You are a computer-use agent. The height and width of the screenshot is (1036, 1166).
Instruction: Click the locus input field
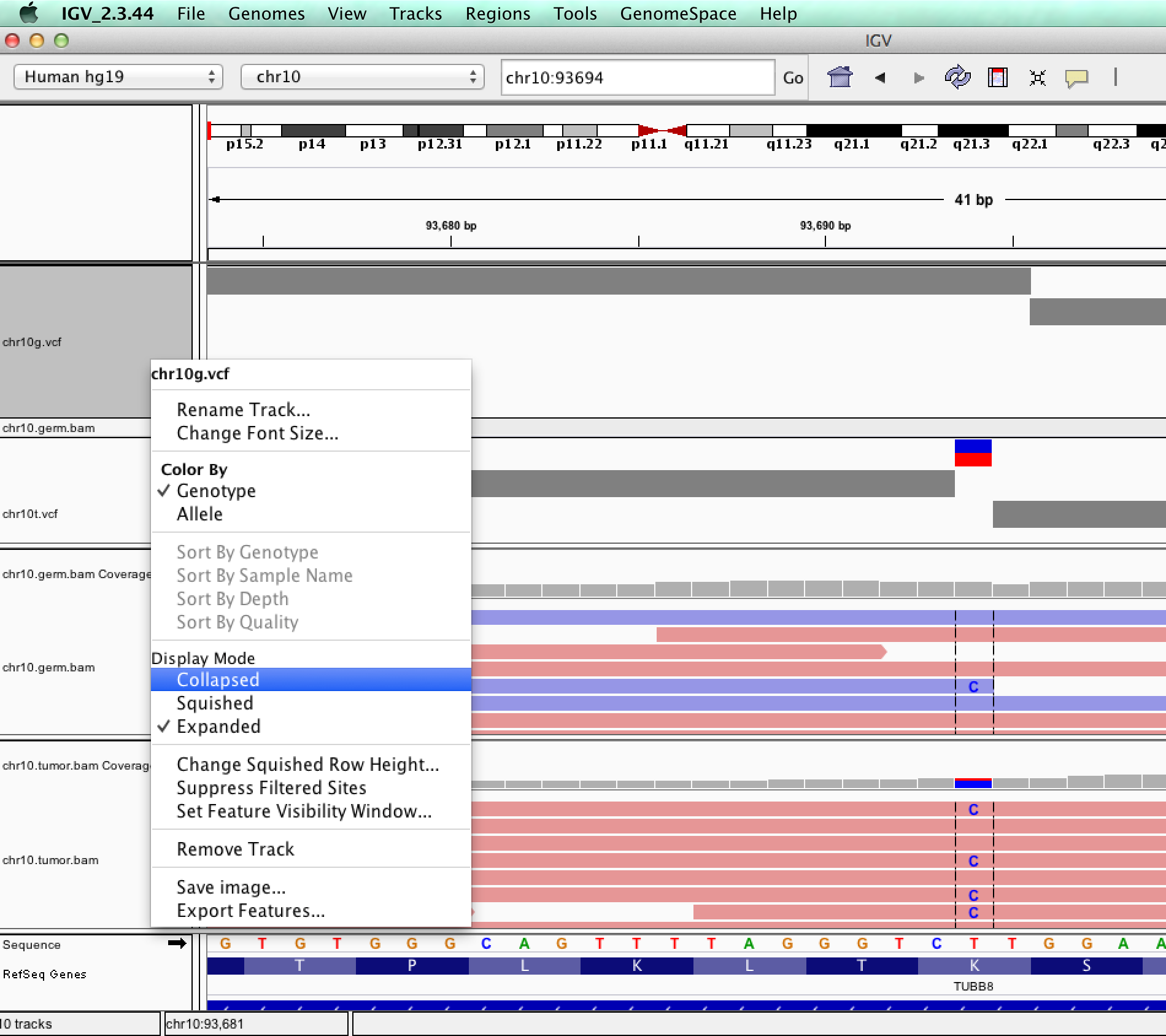(x=638, y=77)
